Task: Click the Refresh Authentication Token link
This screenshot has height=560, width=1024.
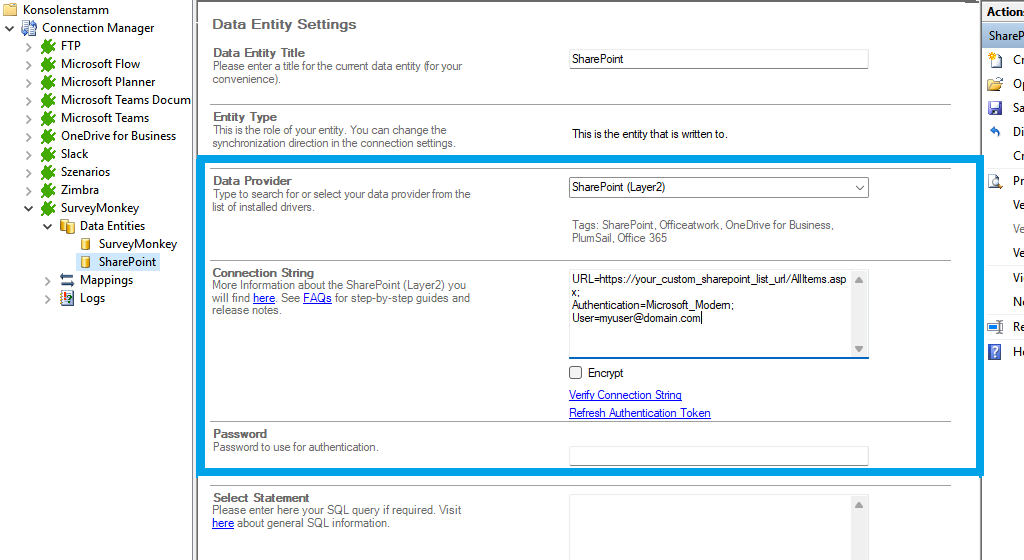Action: click(639, 413)
